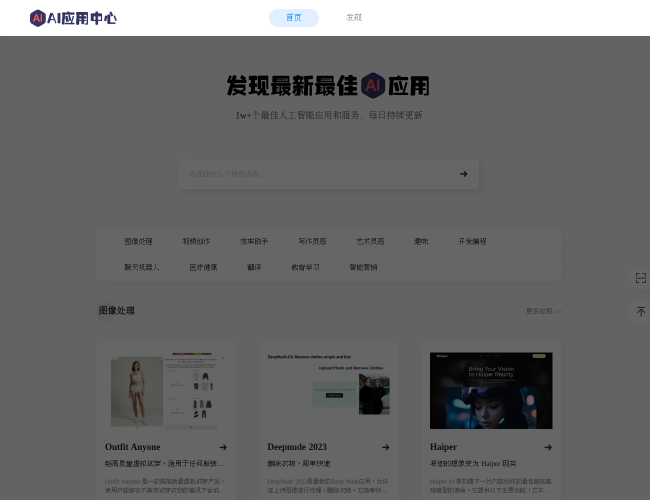650x500 pixels.
Task: Open Deepnude 2023 via its arrow icon
Action: (x=386, y=447)
